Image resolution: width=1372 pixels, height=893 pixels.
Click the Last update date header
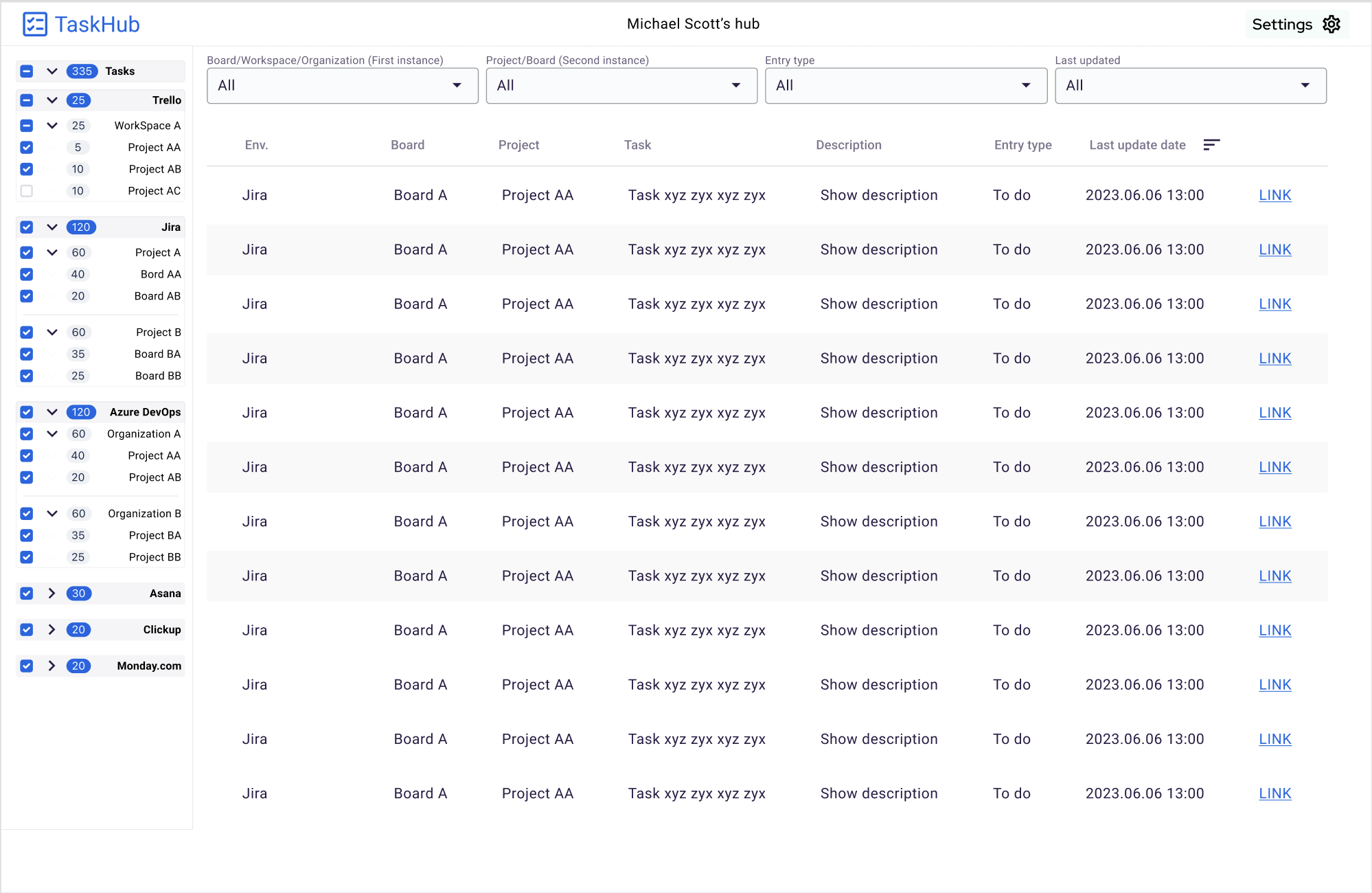[x=1137, y=145]
